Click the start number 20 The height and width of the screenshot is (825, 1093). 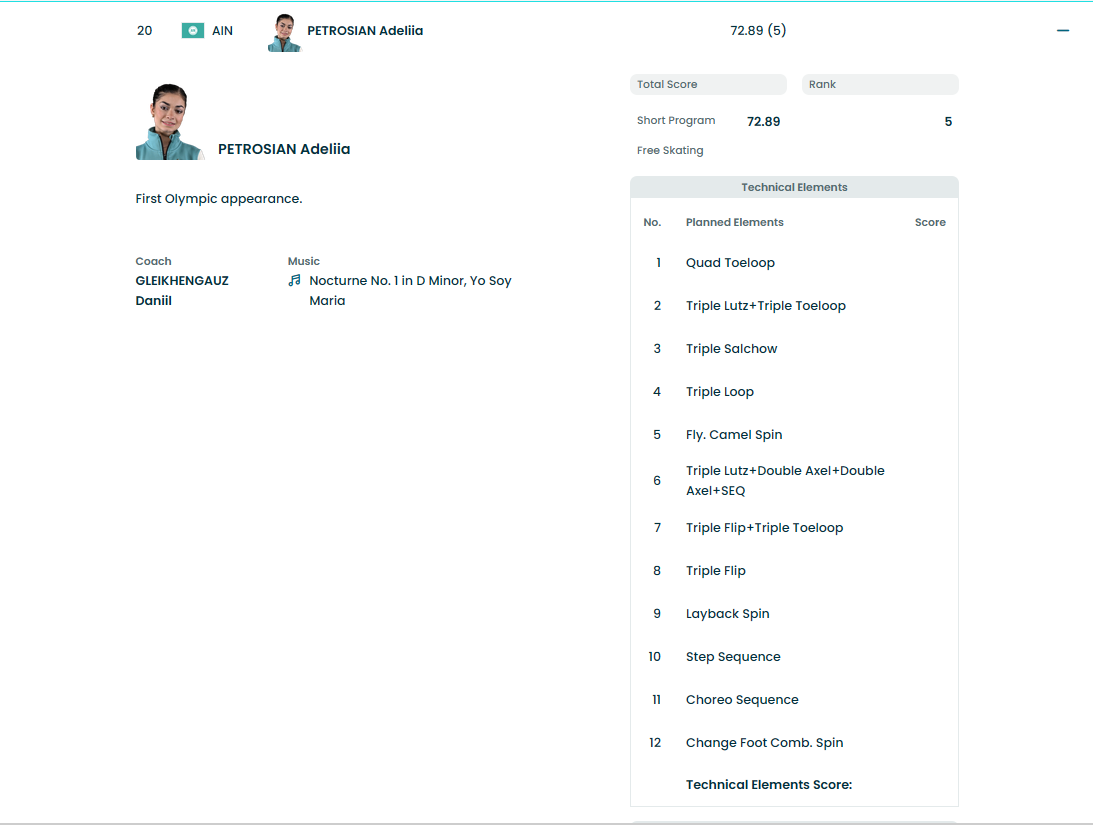(144, 31)
